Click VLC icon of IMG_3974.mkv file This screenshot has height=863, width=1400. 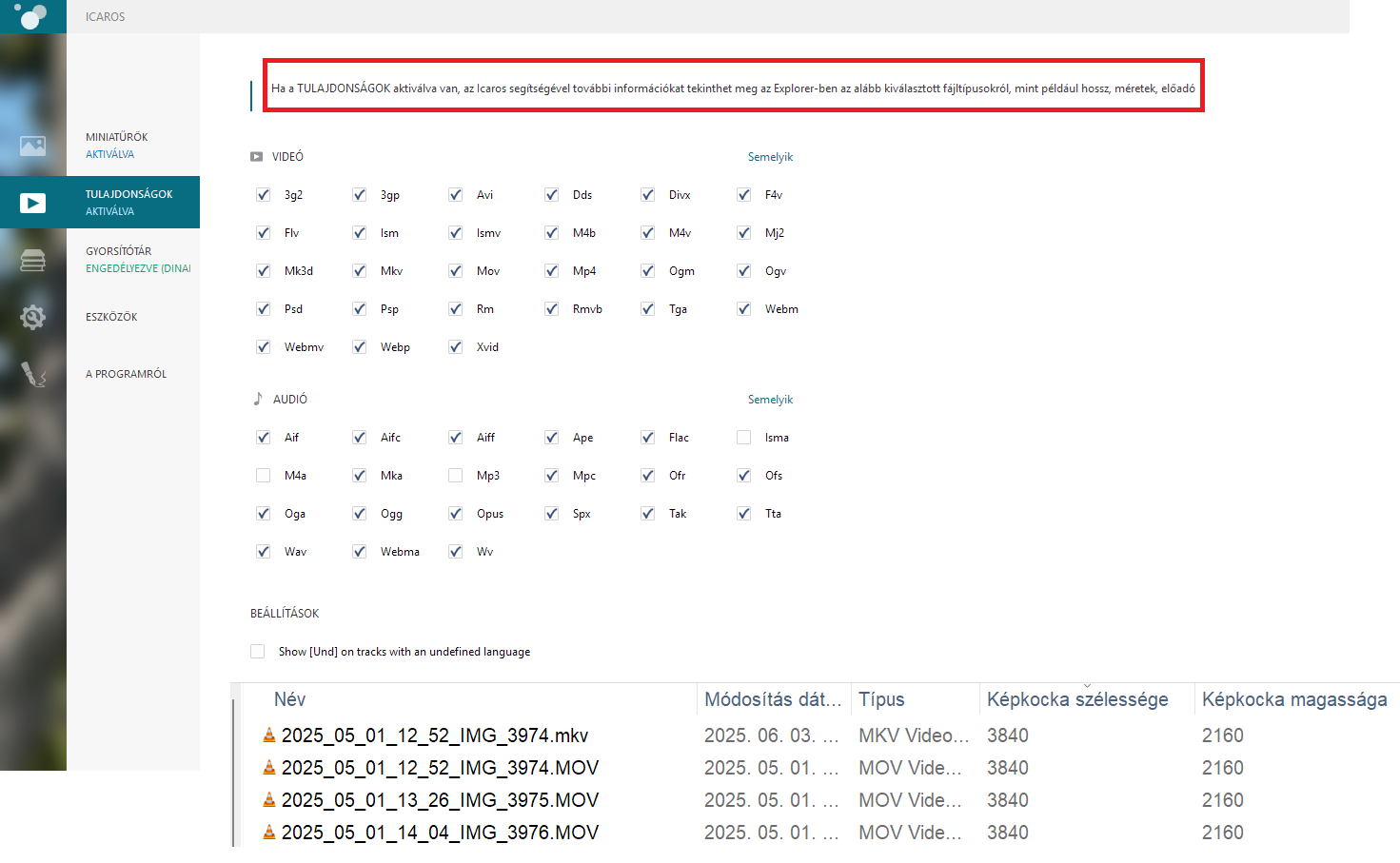(x=269, y=735)
